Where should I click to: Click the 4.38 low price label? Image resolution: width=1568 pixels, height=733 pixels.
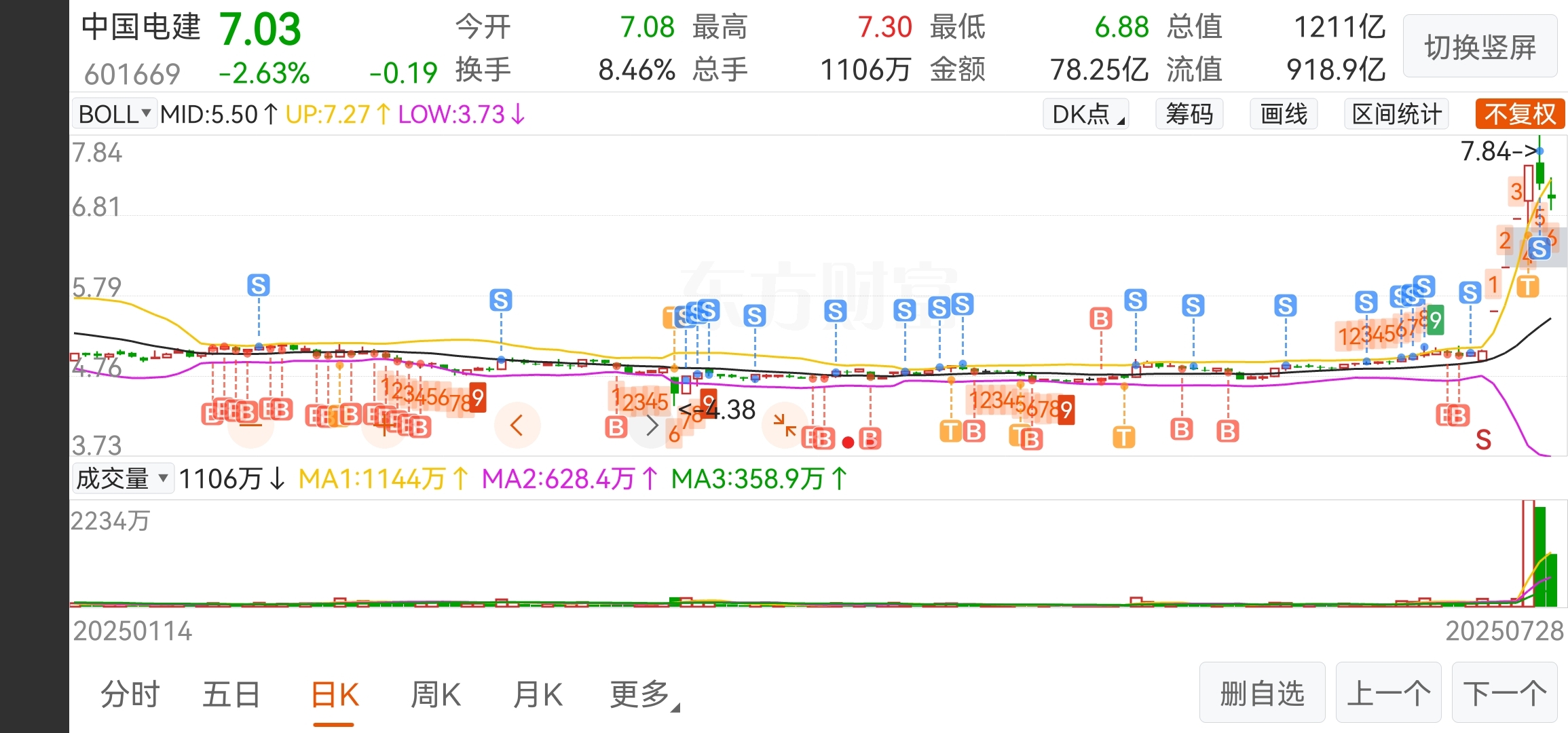(717, 409)
